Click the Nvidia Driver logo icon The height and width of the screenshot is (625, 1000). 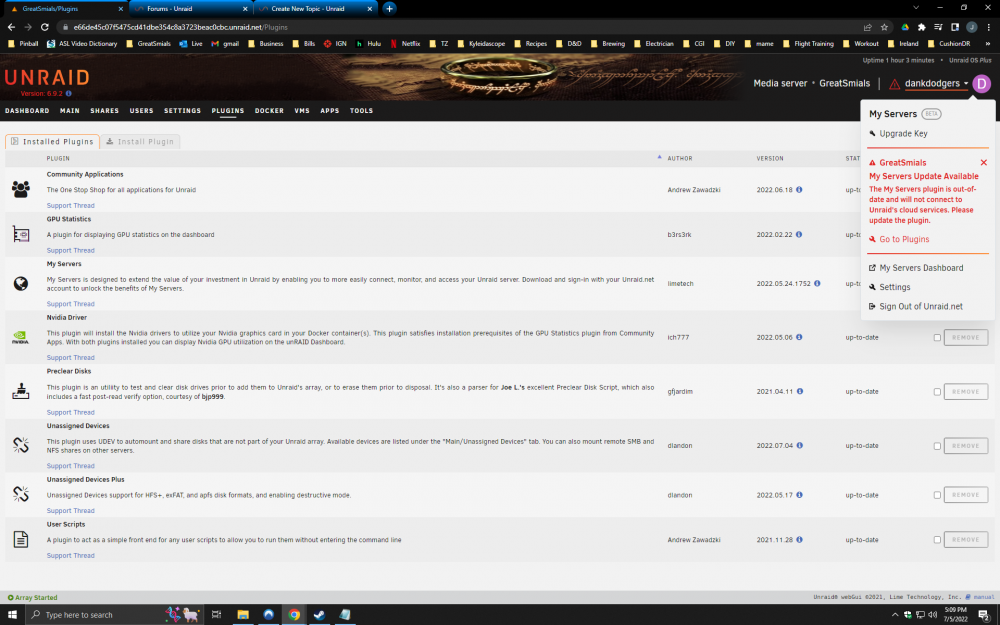tap(20, 337)
